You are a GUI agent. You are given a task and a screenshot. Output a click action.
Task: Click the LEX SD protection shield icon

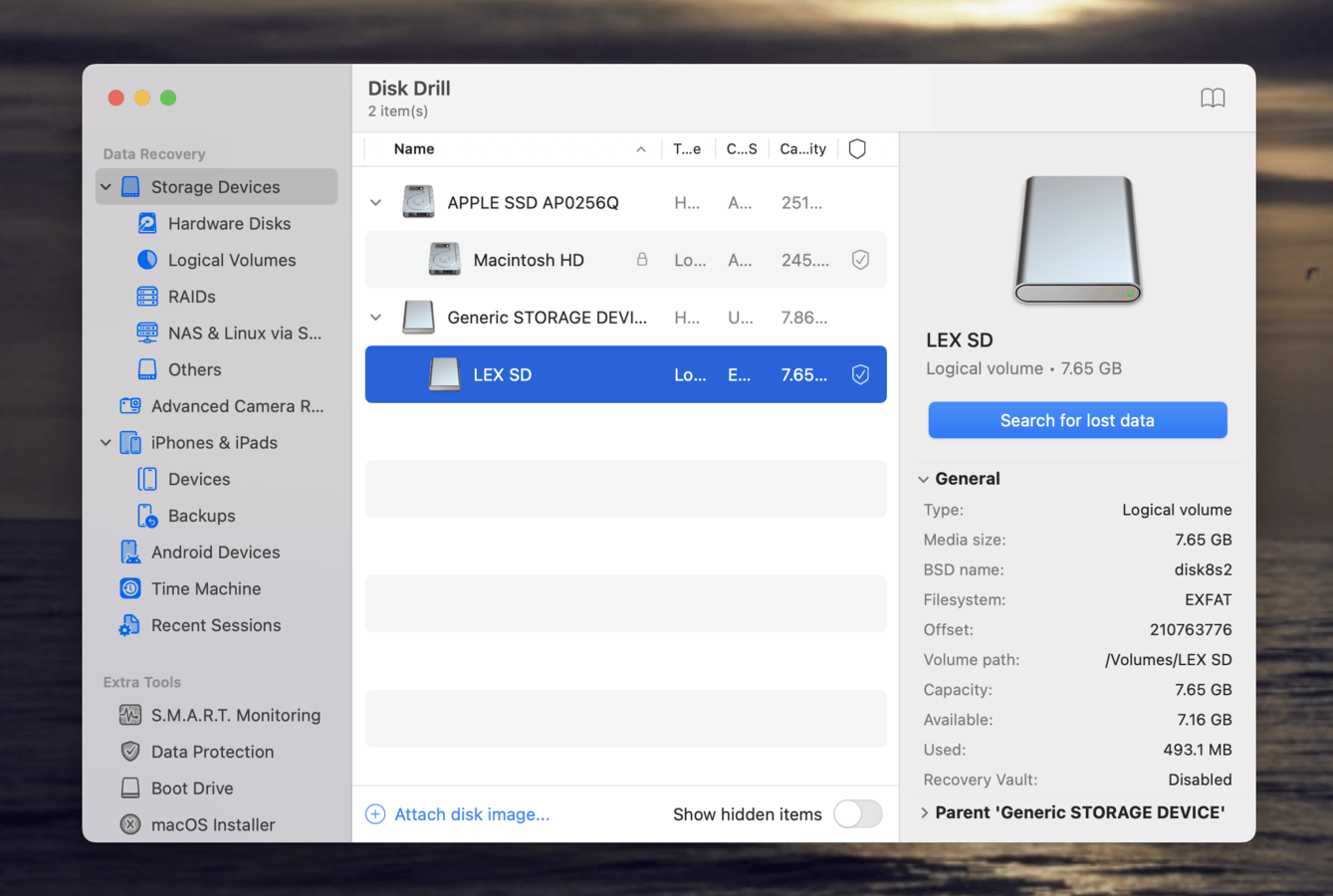[x=860, y=375]
